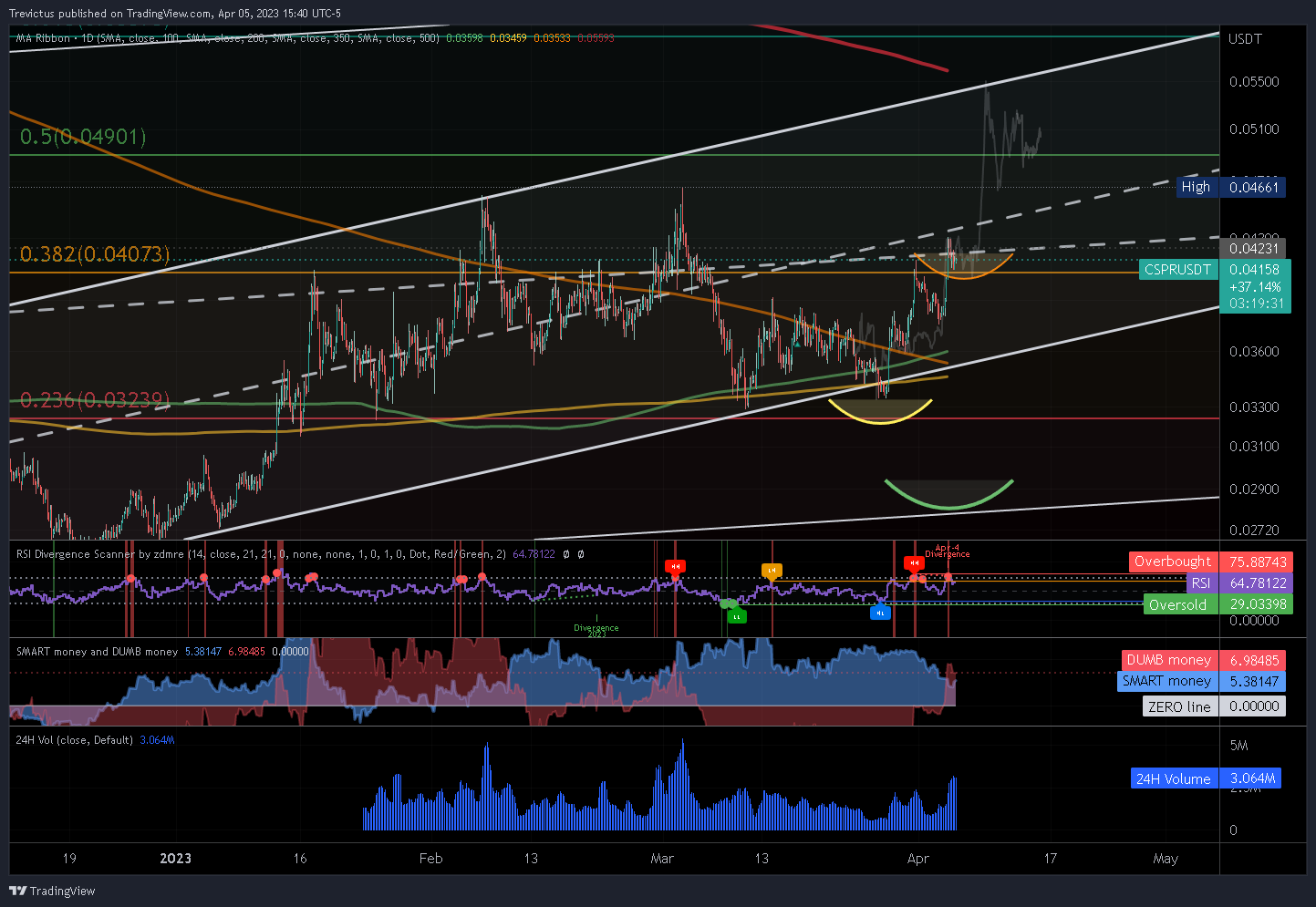Select the orange arc drawing near current price
The height and width of the screenshot is (907, 1316).
[x=964, y=265]
